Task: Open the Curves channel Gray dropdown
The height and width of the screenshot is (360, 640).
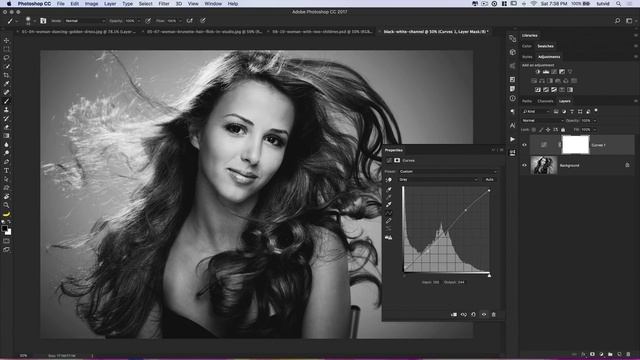Action: 438,180
